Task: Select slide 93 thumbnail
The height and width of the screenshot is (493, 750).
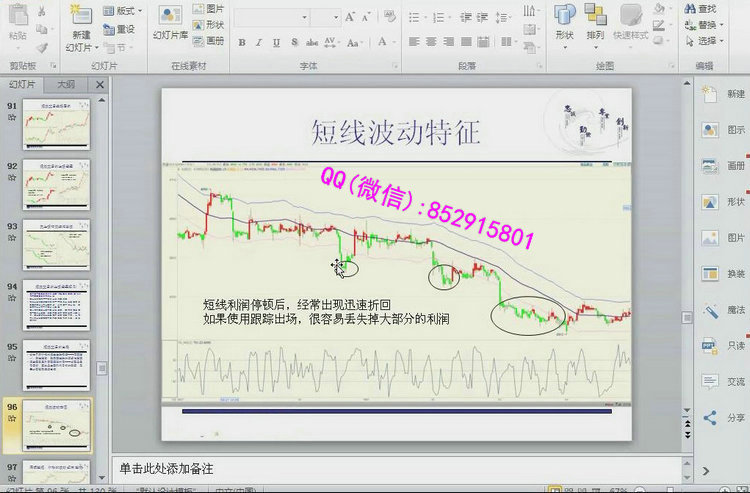Action: (x=57, y=243)
